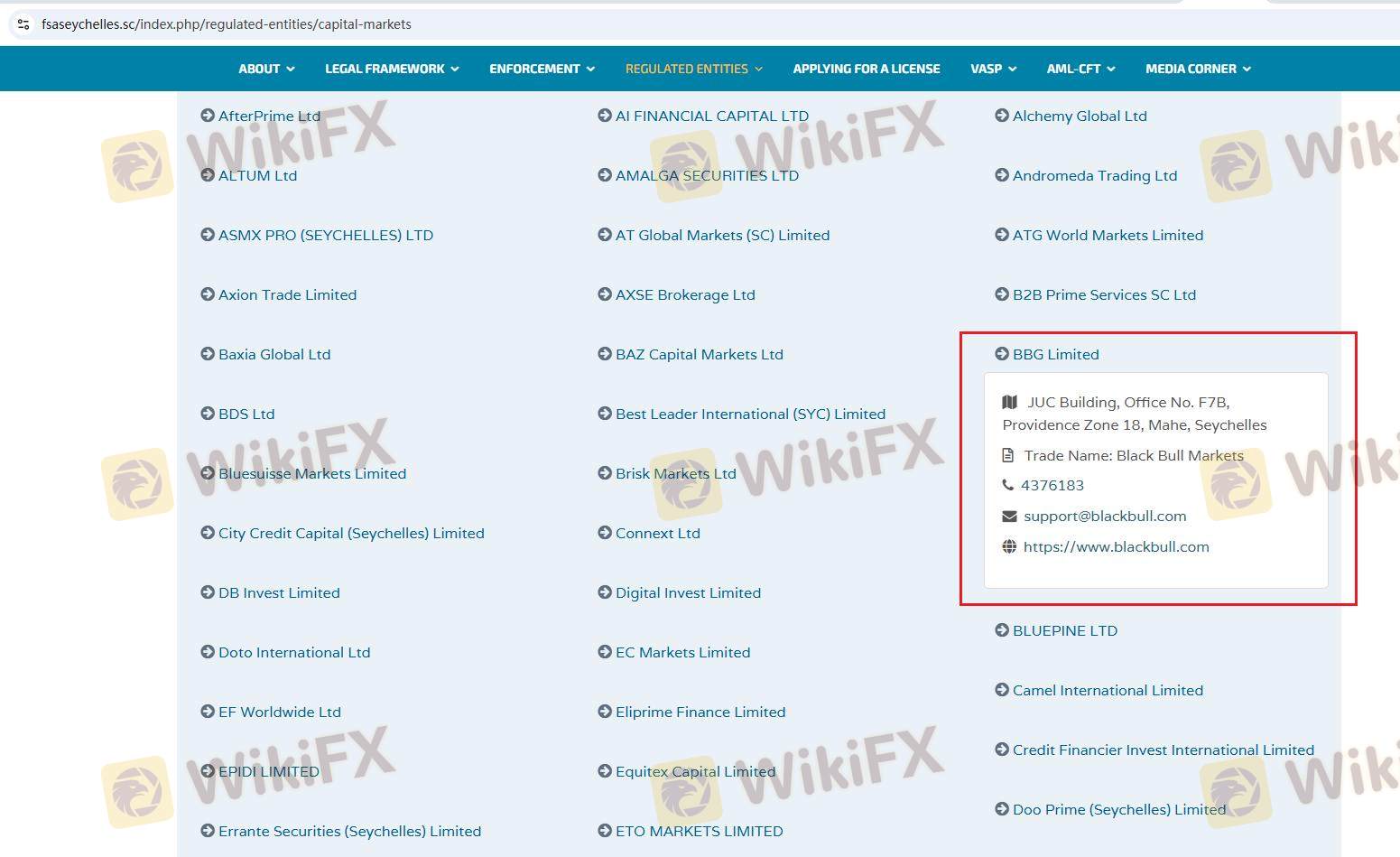Image resolution: width=1400 pixels, height=857 pixels.
Task: Click the site info icon in address bar
Action: coord(23,24)
